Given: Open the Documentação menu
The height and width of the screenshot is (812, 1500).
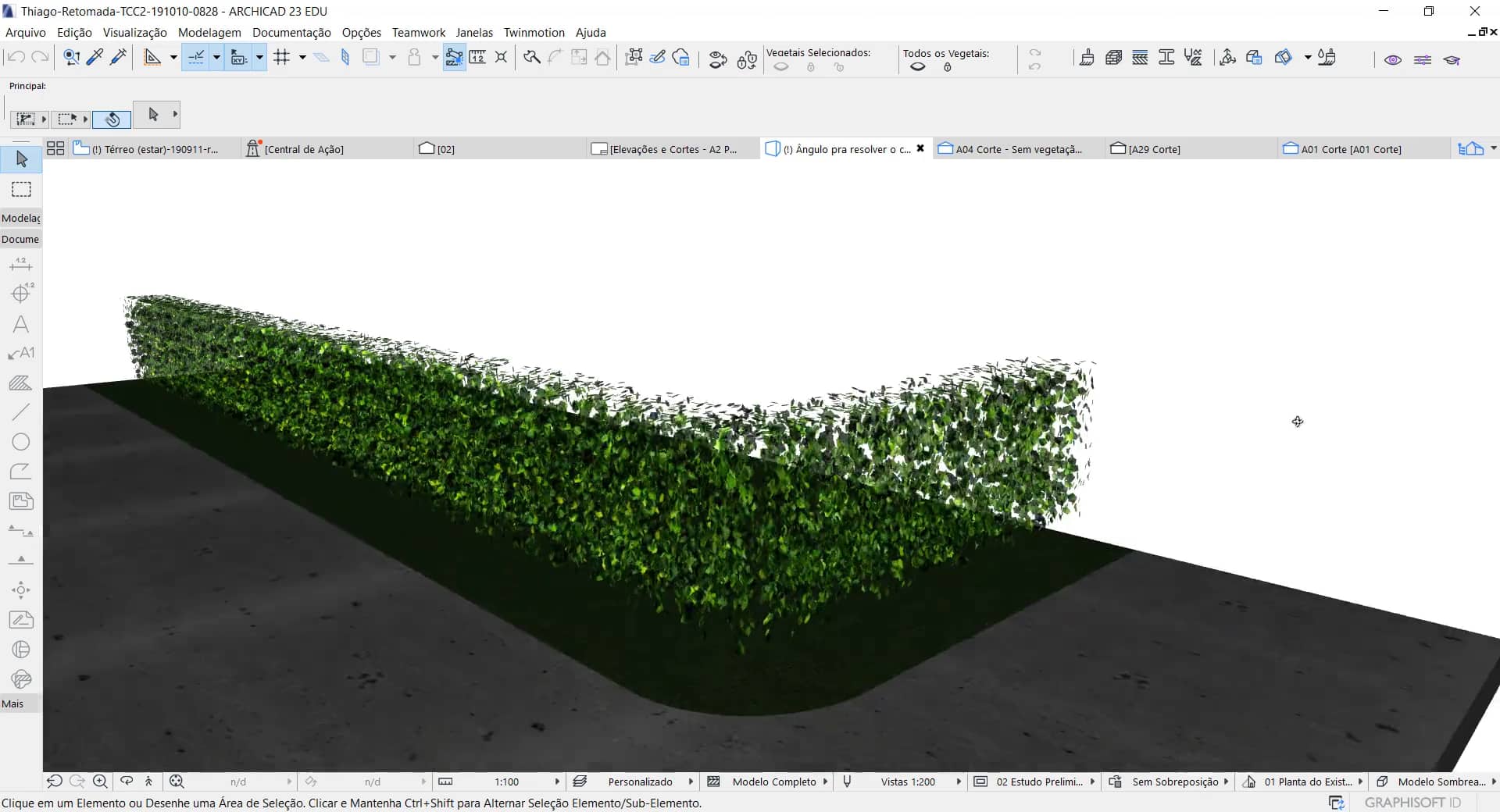Looking at the screenshot, I should point(291,33).
